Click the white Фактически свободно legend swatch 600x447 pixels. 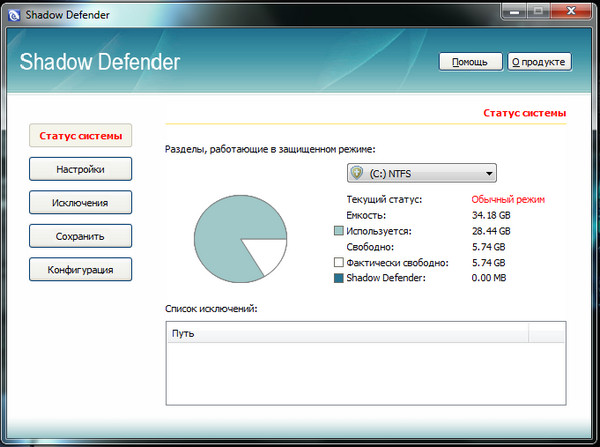click(339, 262)
